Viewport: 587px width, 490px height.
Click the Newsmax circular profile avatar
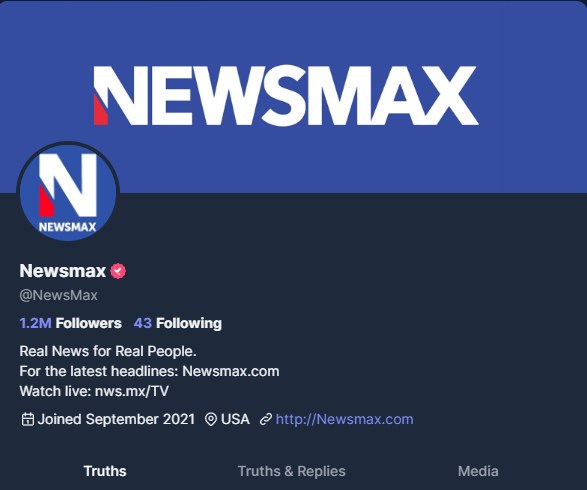pos(68,192)
